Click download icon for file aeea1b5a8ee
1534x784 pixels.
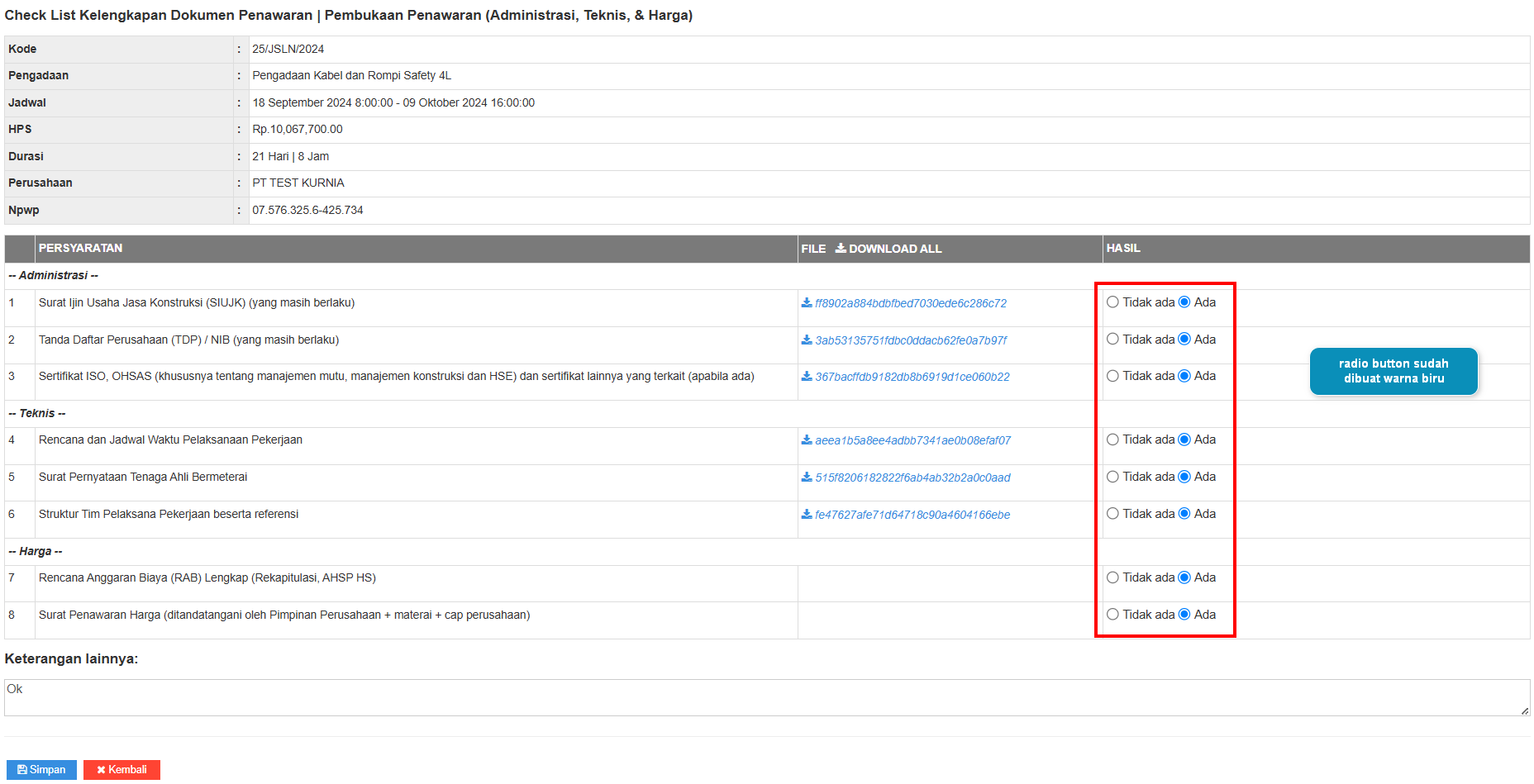click(806, 440)
